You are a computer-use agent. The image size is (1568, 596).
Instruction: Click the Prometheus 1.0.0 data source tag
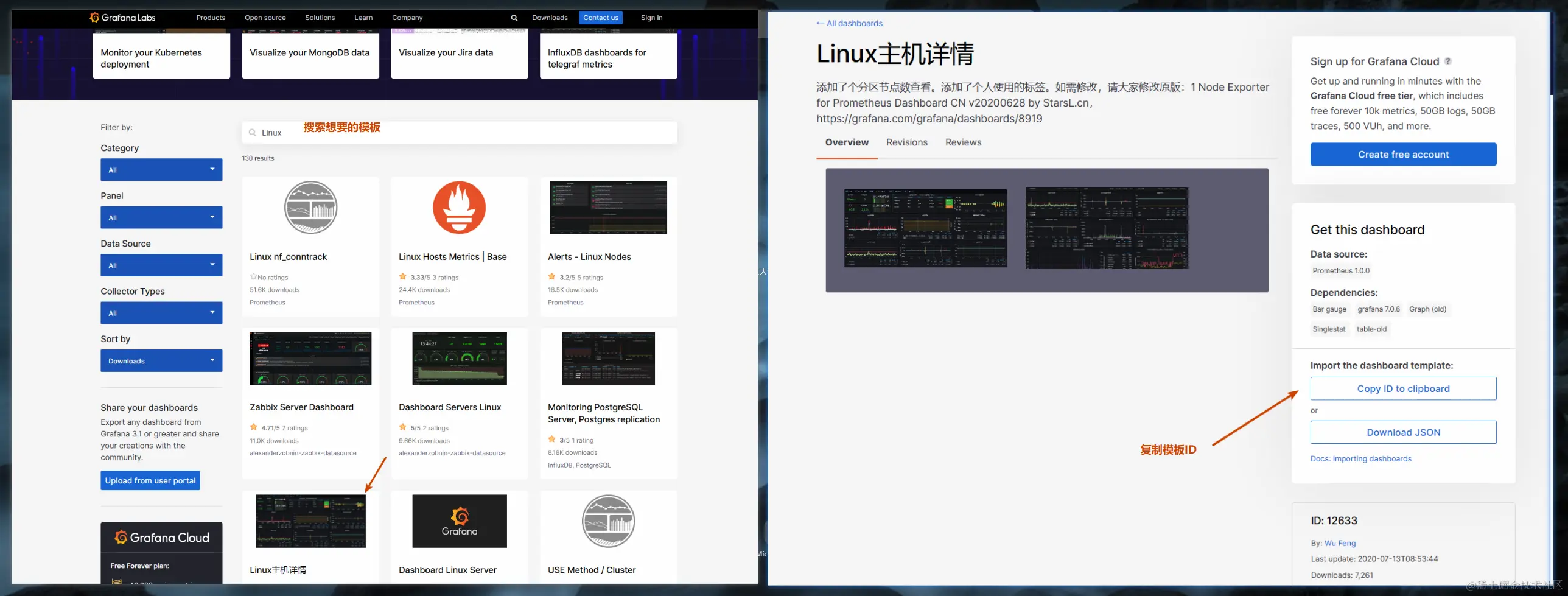tap(1341, 271)
